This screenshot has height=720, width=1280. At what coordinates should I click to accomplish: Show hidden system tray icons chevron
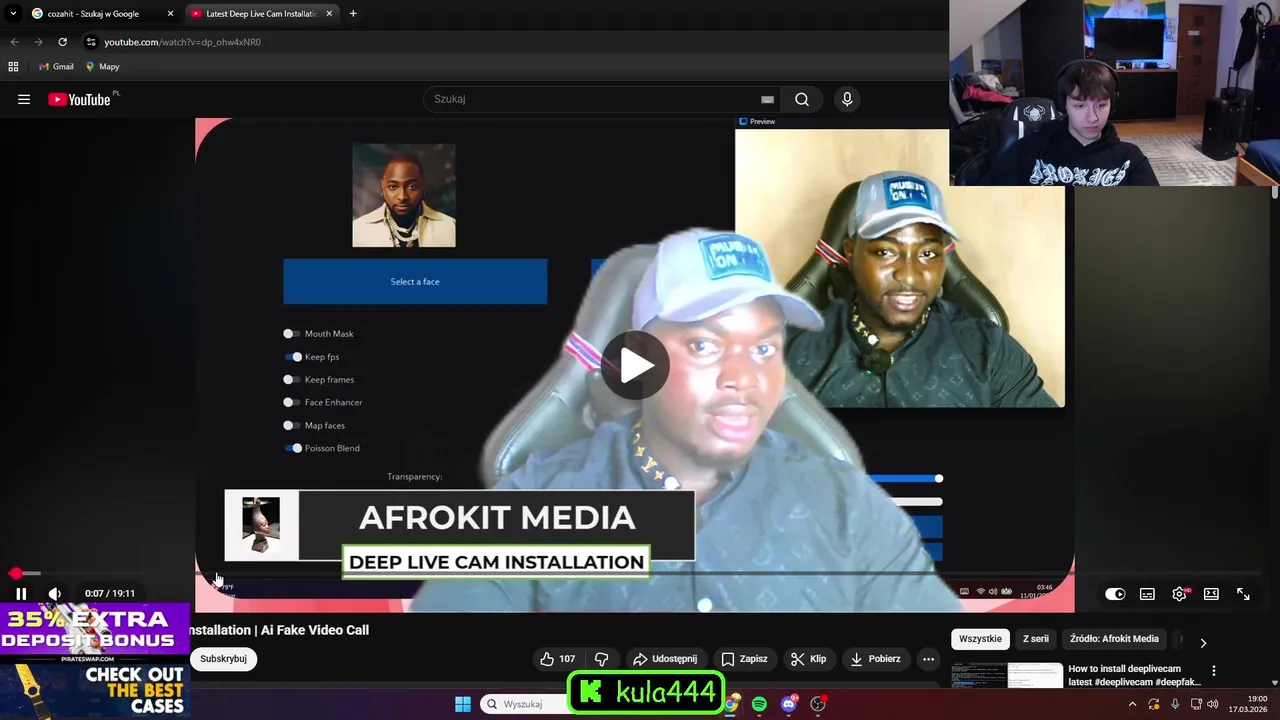tap(1132, 704)
